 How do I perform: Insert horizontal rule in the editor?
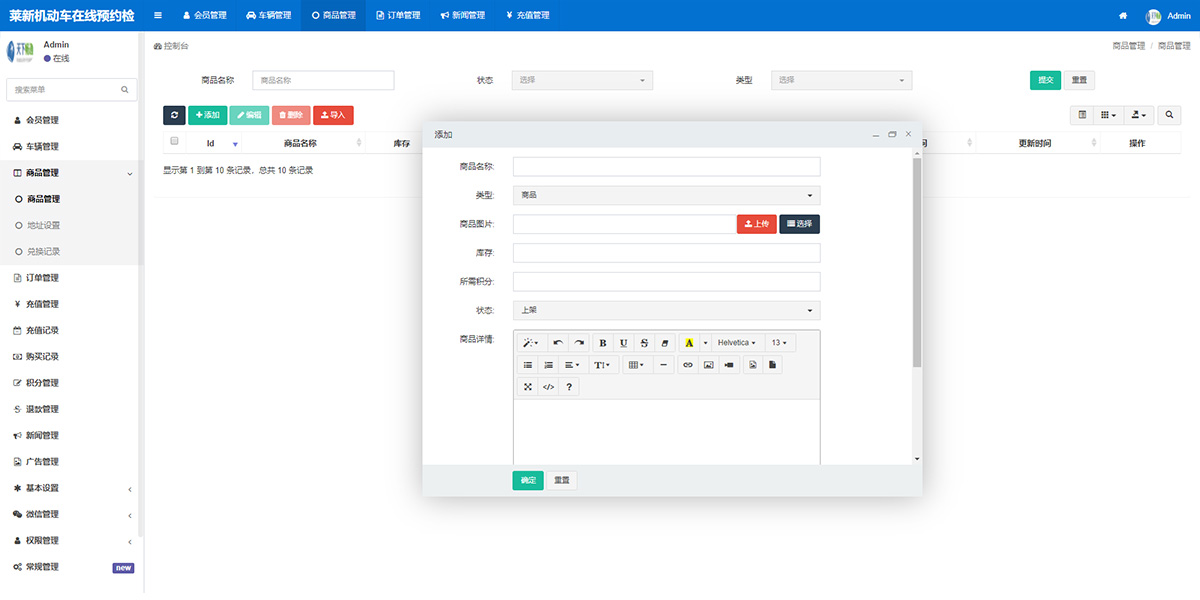click(664, 365)
